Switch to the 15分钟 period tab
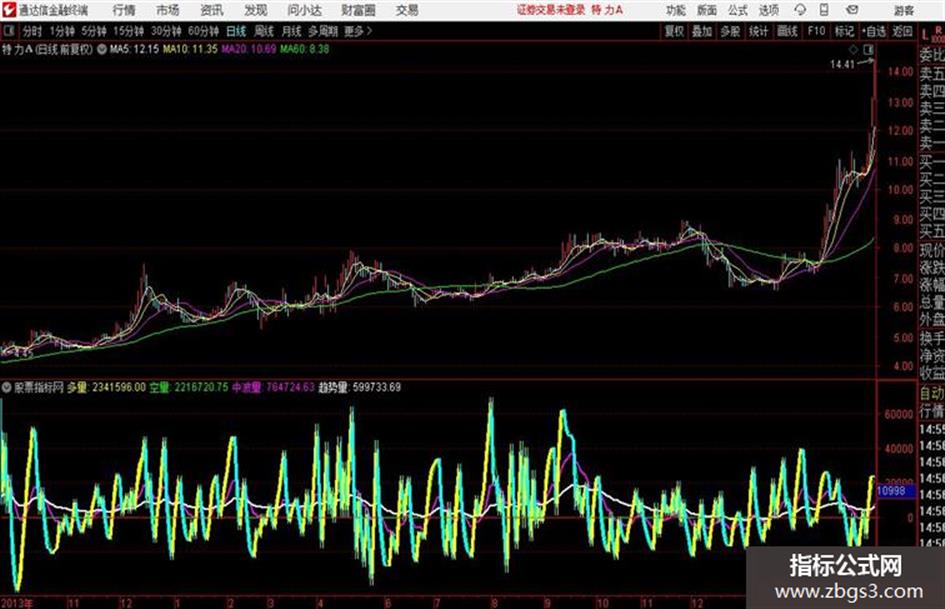945x609 pixels. pos(129,31)
